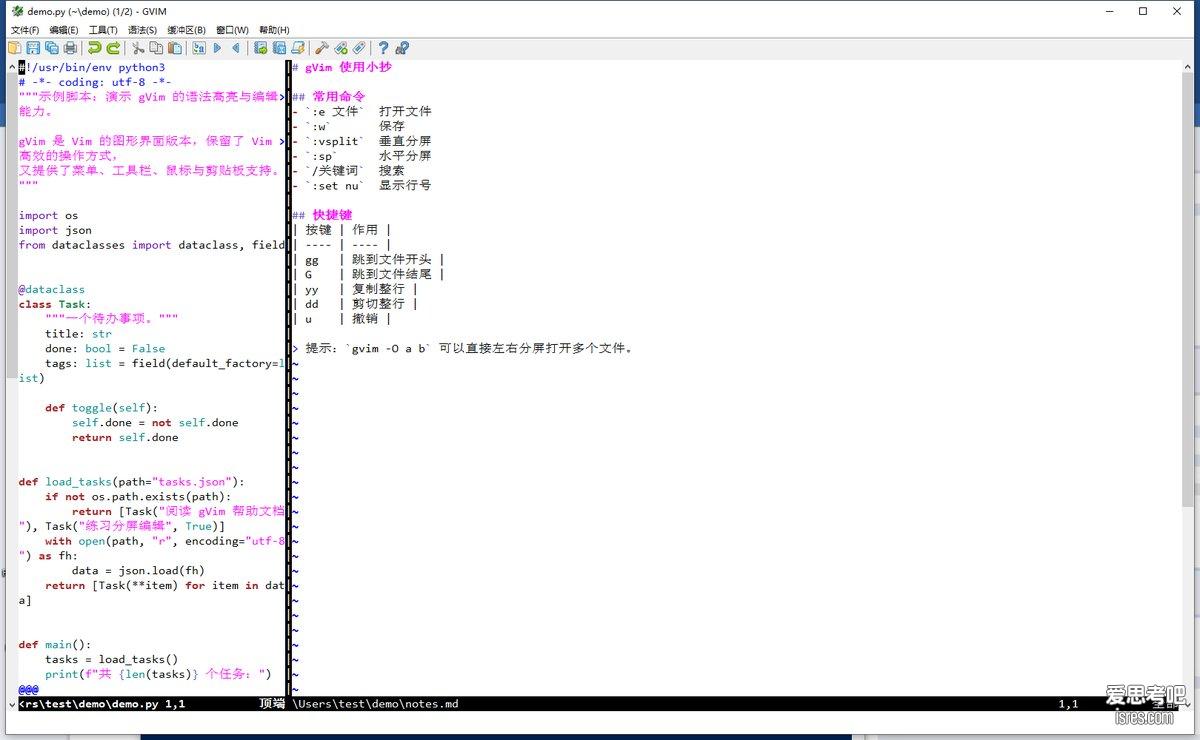Print the buffer using the printer icon
The width and height of the screenshot is (1200, 740).
point(70,48)
